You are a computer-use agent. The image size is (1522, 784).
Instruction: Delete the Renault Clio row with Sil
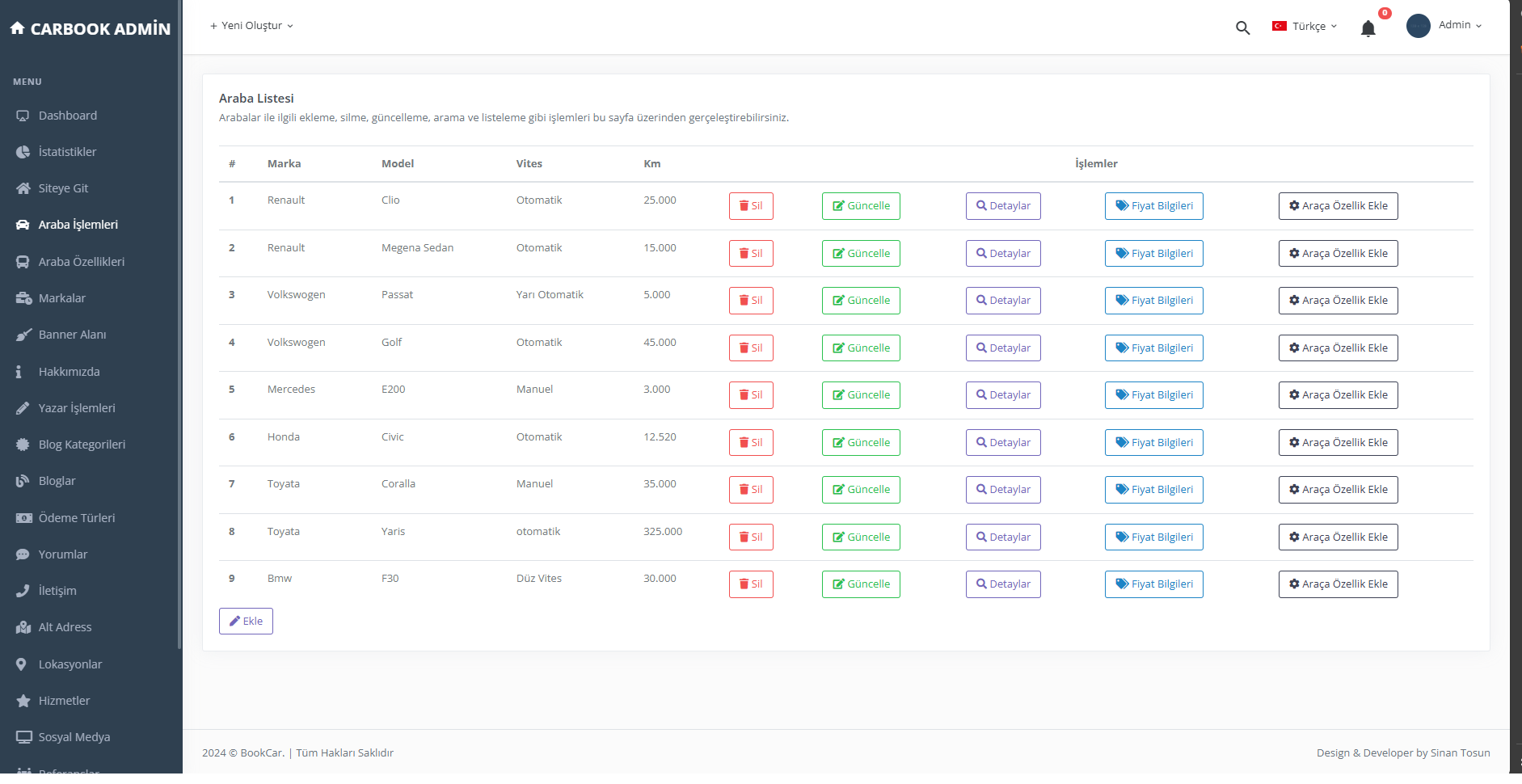(750, 206)
